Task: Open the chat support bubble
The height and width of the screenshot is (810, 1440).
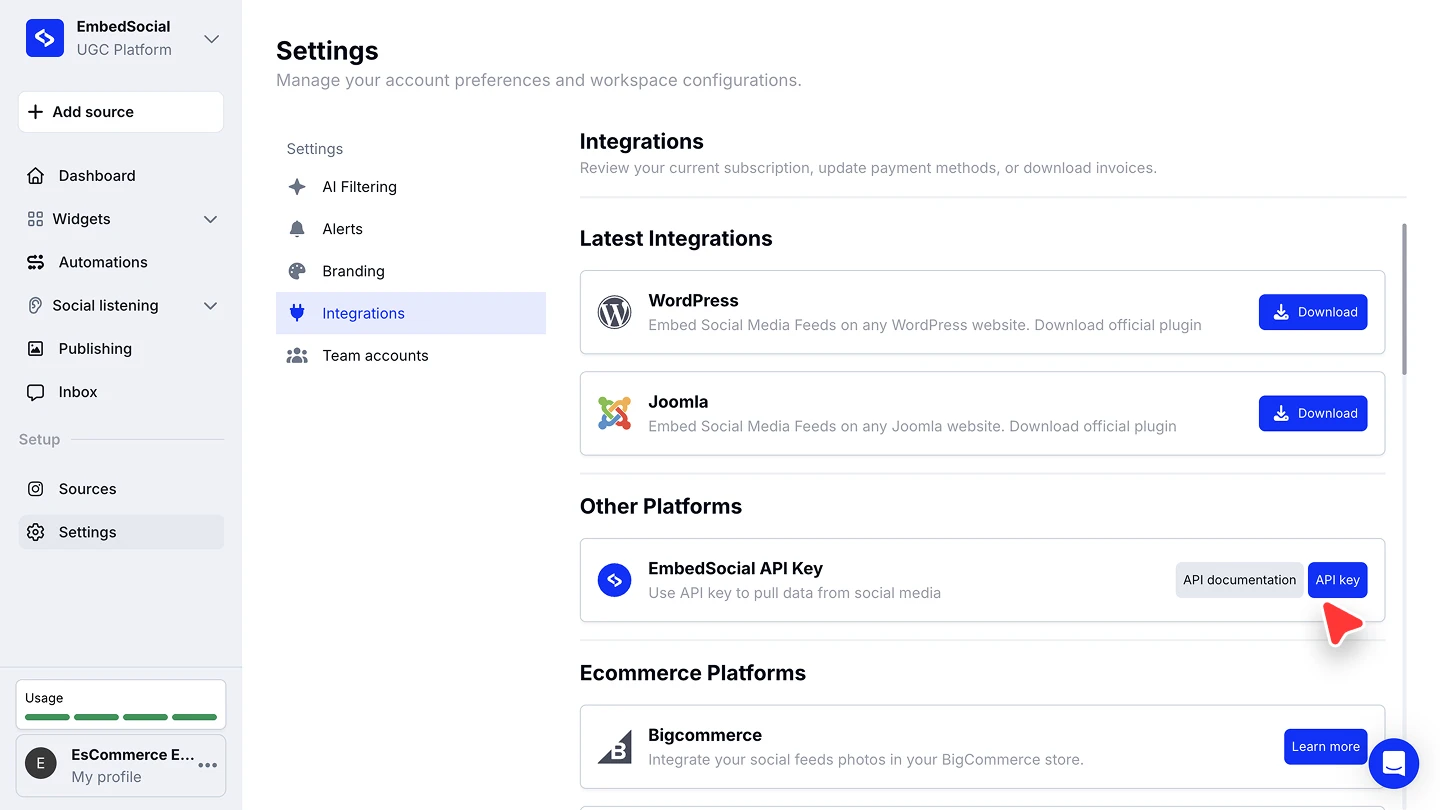Action: coord(1394,764)
